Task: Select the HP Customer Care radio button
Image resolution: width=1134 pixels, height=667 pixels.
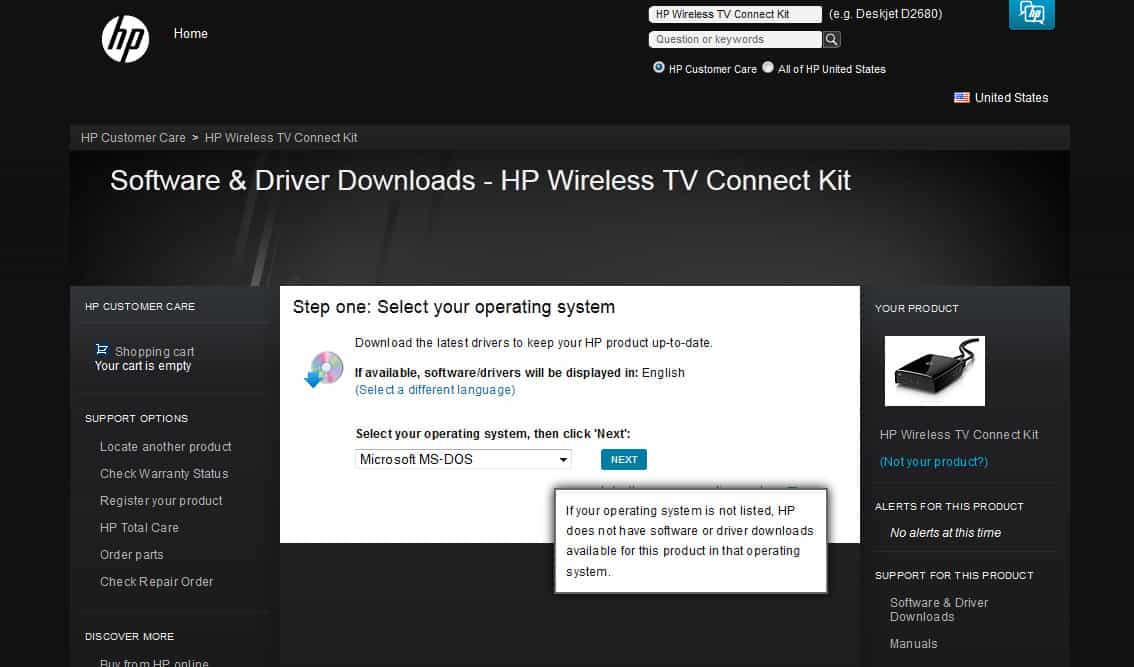Action: click(x=659, y=68)
